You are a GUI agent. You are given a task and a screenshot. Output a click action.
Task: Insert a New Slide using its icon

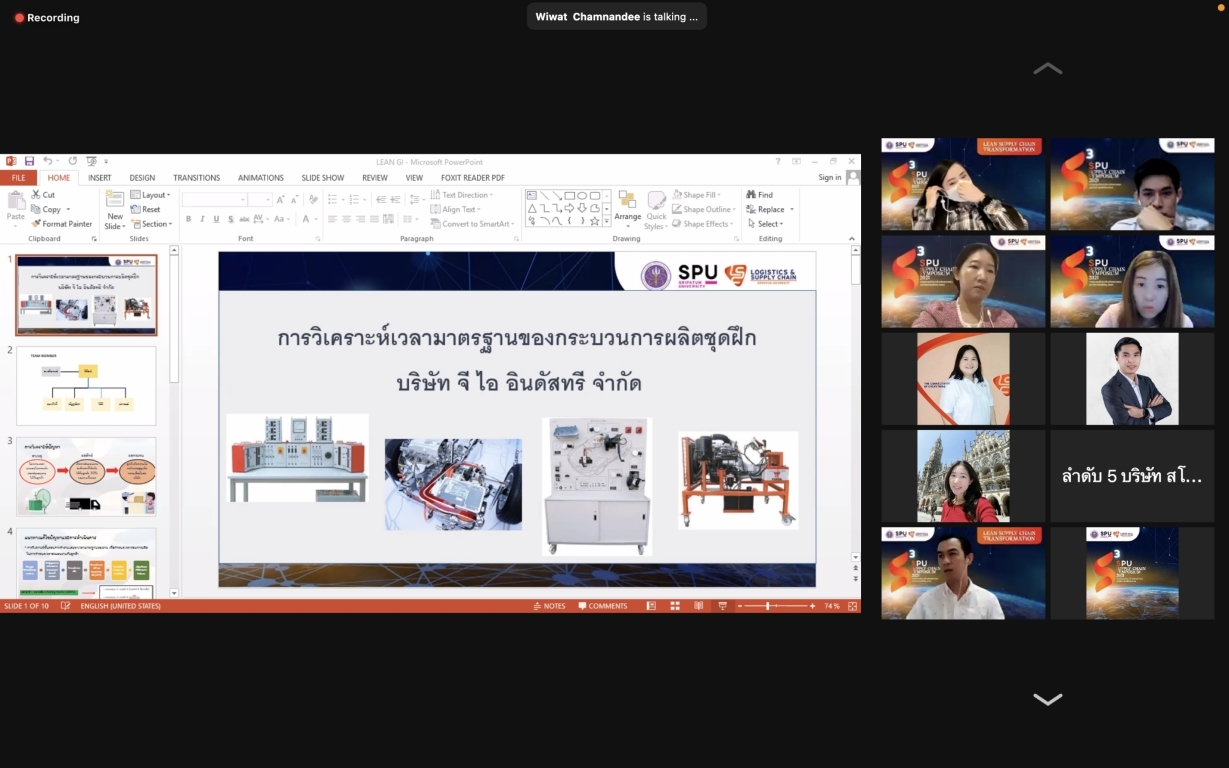coord(115,199)
